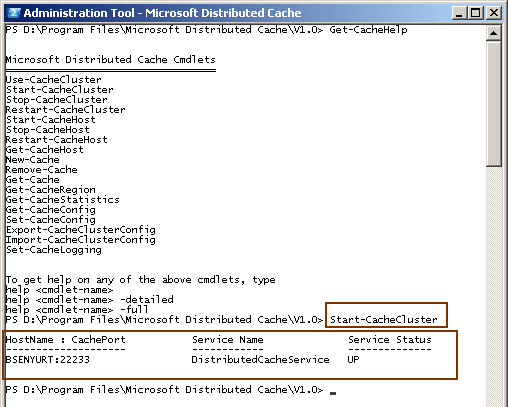This screenshot has width=508, height=407.
Task: Click the 'Set-CacheLogging' text
Action: 54,250
